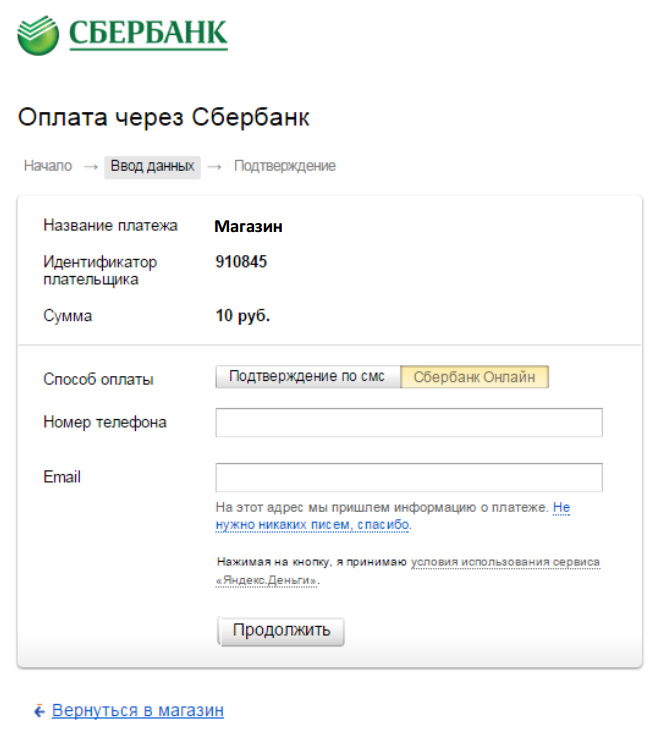Click the СБЕРБАНК logo text
The height and width of the screenshot is (750, 660).
(148, 33)
